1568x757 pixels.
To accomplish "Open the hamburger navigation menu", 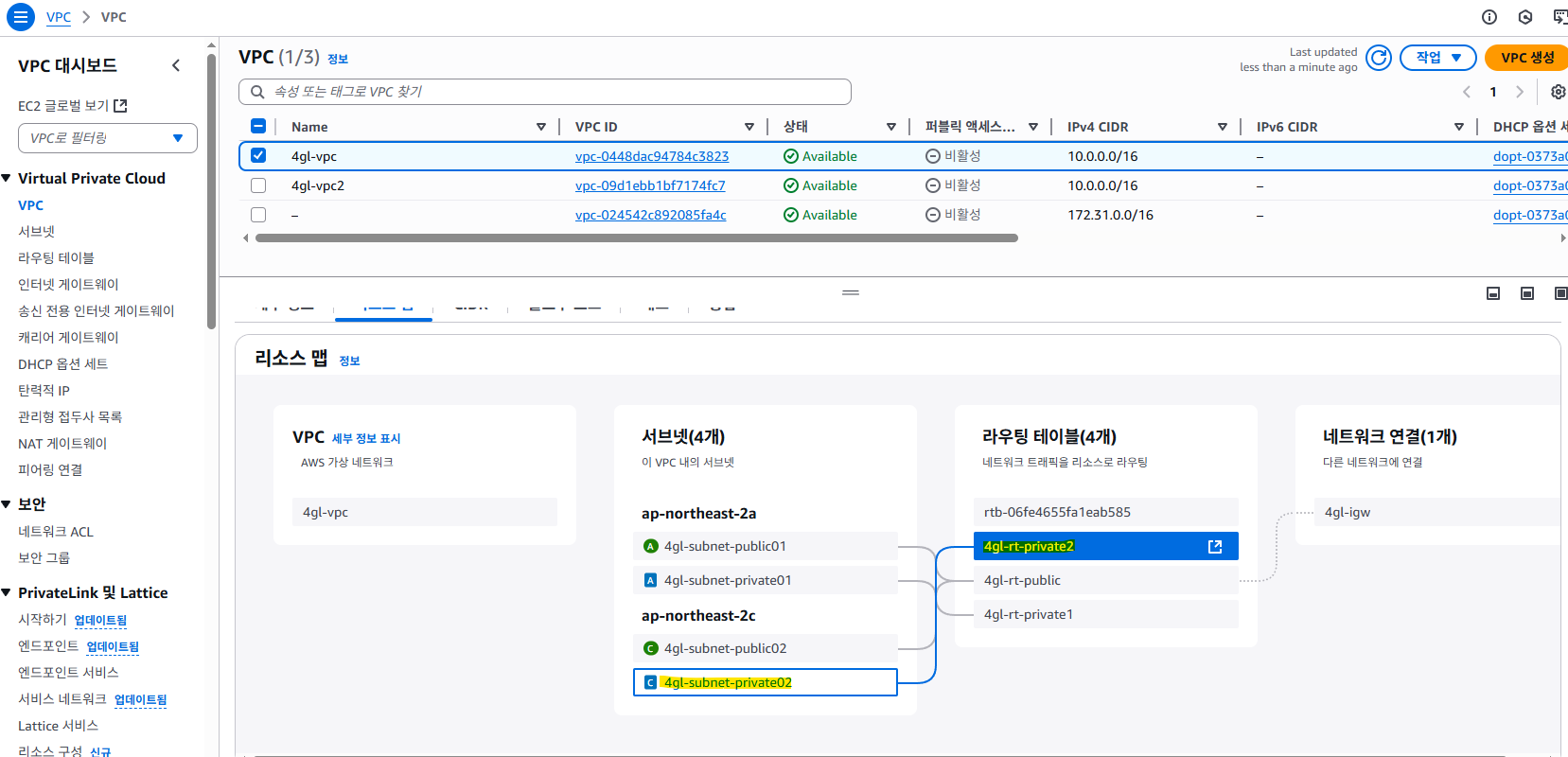I will (x=20, y=17).
